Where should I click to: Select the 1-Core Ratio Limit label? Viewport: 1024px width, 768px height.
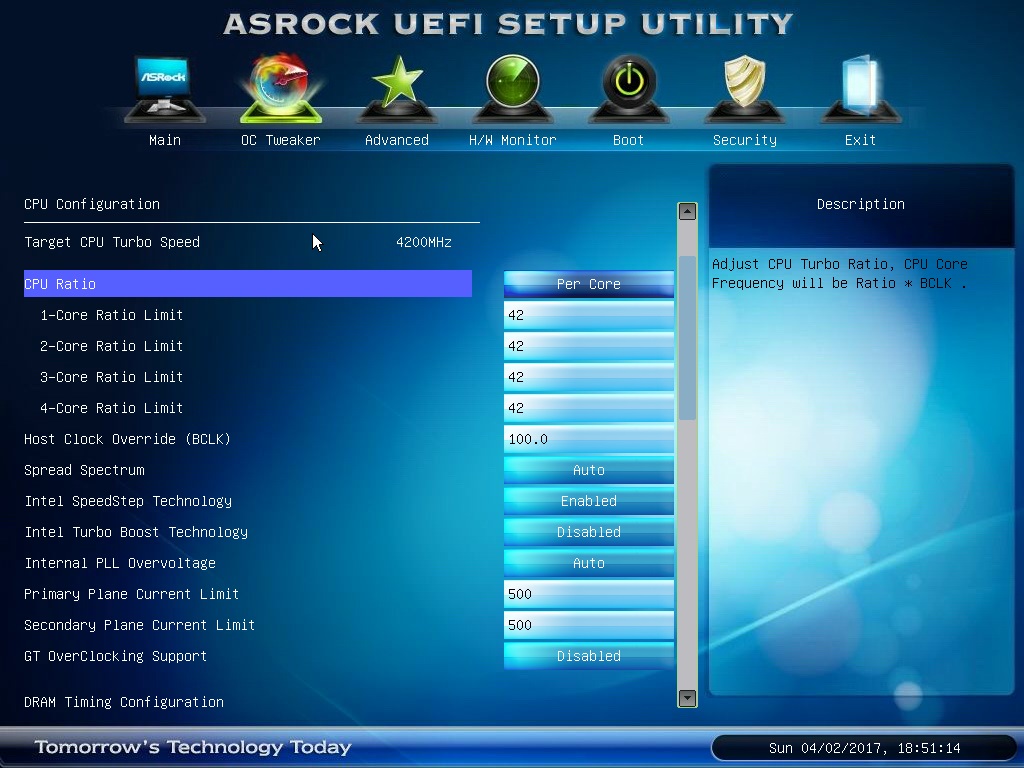click(111, 315)
